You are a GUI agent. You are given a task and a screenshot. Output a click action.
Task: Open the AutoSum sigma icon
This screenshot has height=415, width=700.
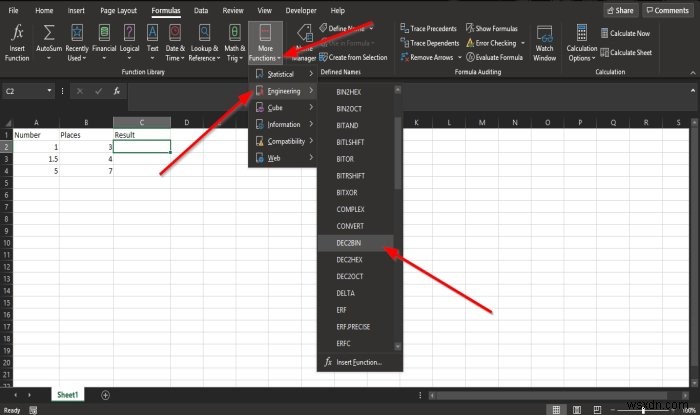[49, 32]
